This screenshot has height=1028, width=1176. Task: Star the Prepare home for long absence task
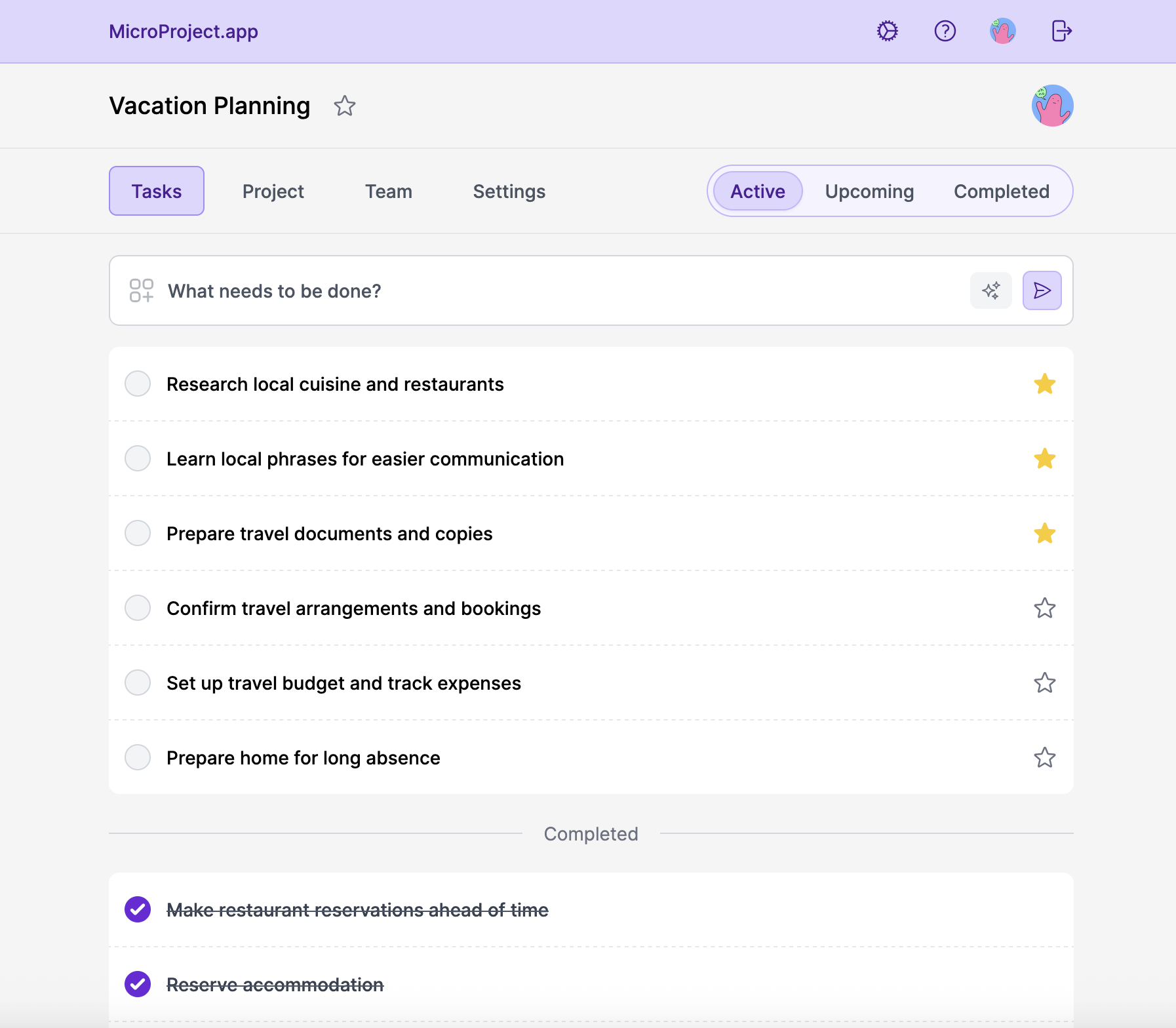(x=1044, y=758)
